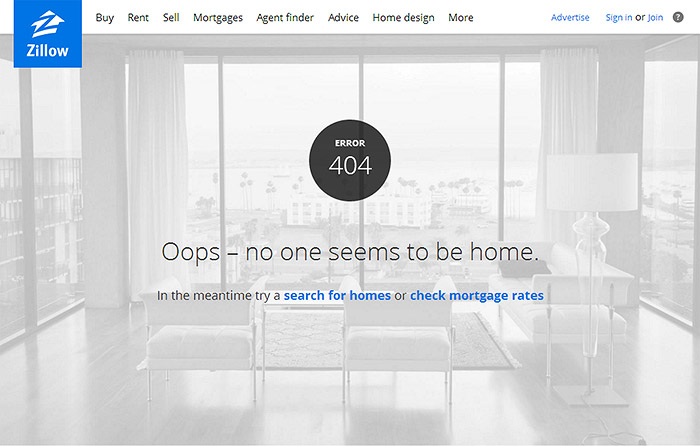Follow the check mortgage rates link
This screenshot has height=446, width=700.
click(477, 296)
